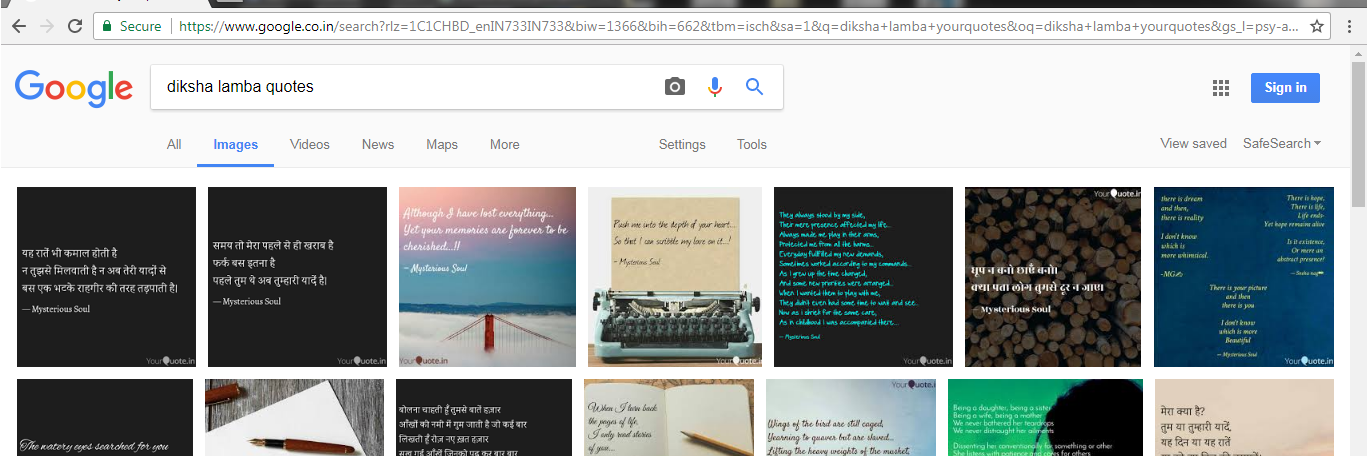This screenshot has width=1367, height=456.
Task: Open the typewriter quote image
Action: (x=675, y=277)
